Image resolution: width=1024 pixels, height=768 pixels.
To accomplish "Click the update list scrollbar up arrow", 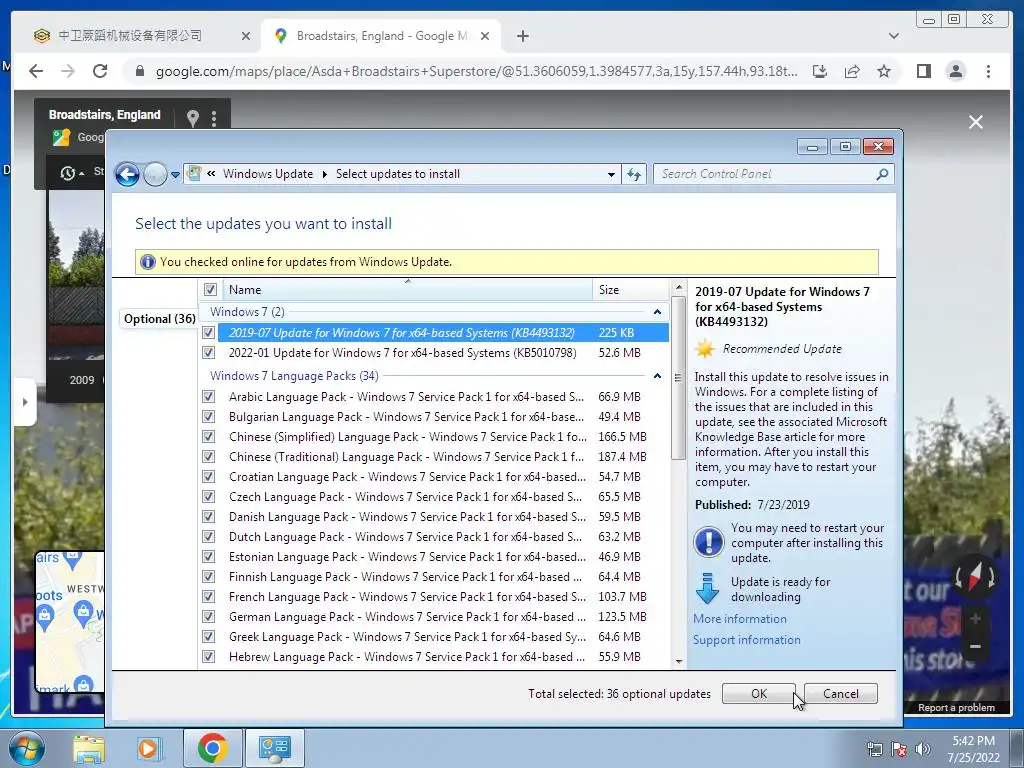I will coord(679,287).
